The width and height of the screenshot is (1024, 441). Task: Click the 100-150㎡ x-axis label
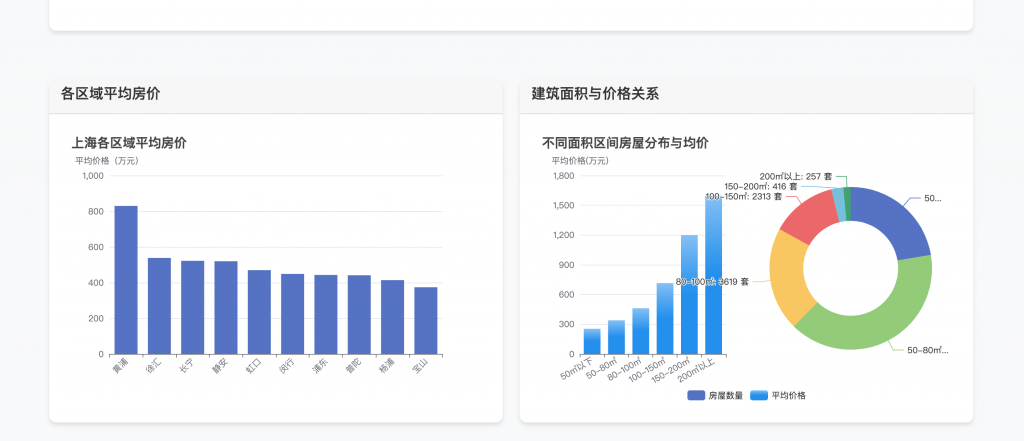click(648, 372)
